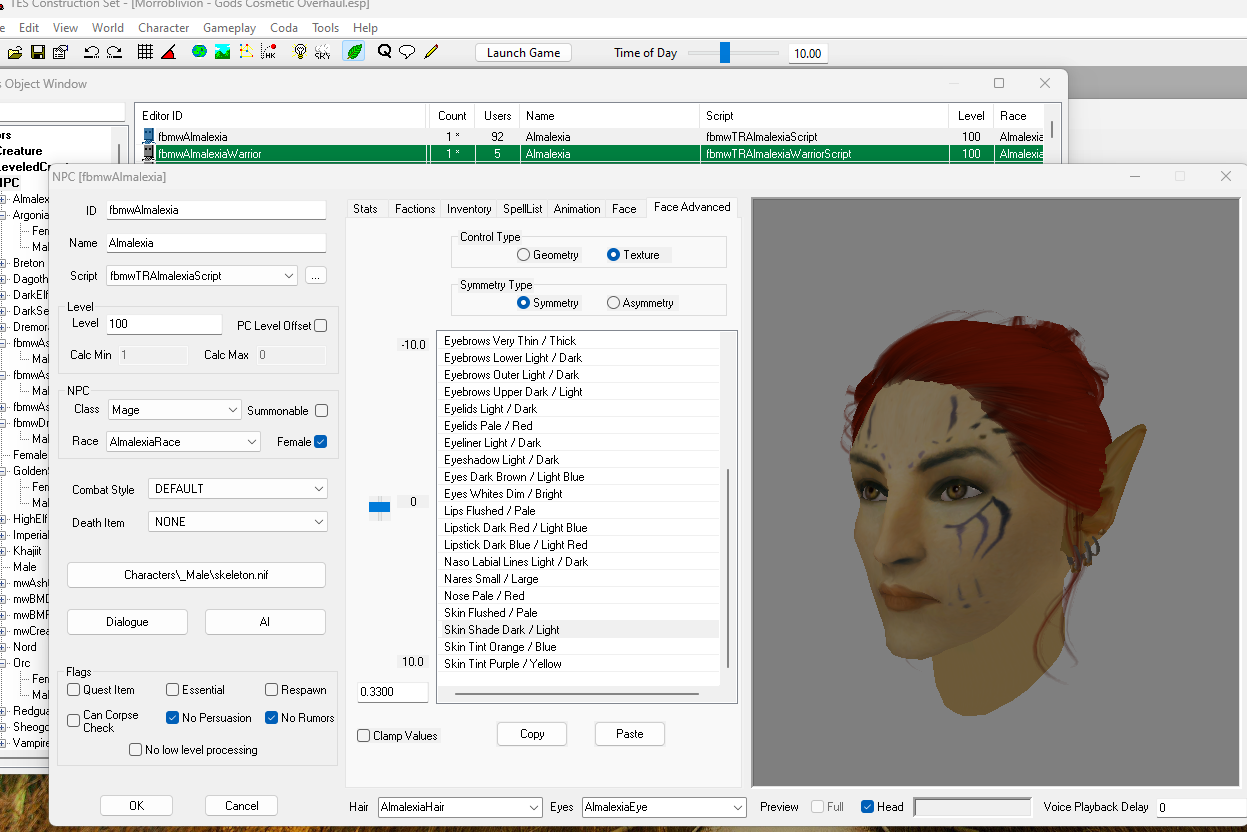1247x832 pixels.
Task: Toggle the green leaf icon
Action: click(354, 52)
